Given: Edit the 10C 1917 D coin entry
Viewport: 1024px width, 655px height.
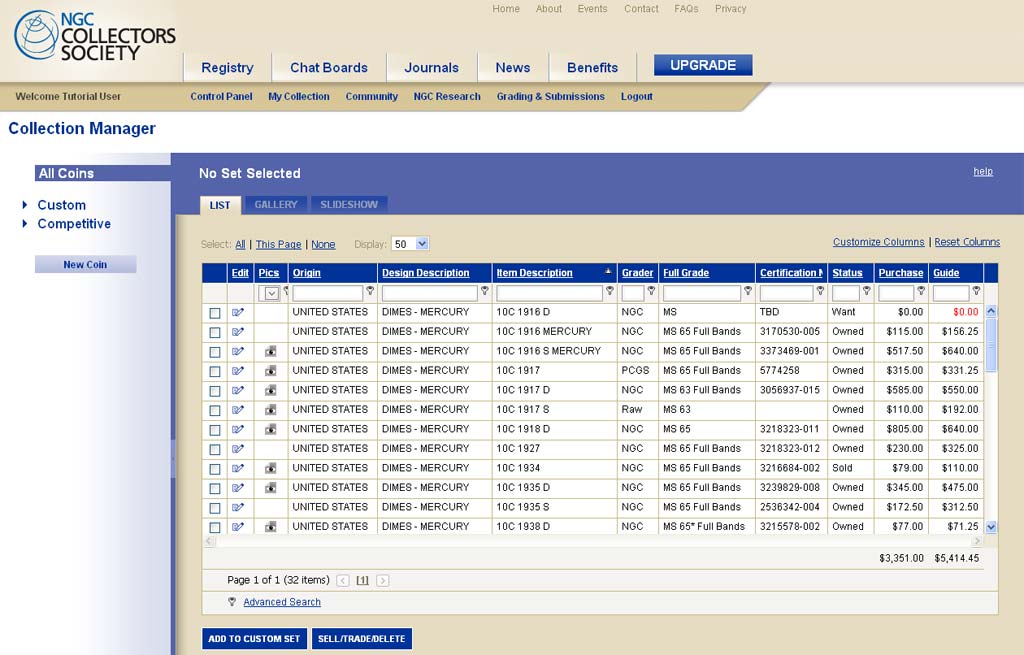Looking at the screenshot, I should click(x=238, y=391).
